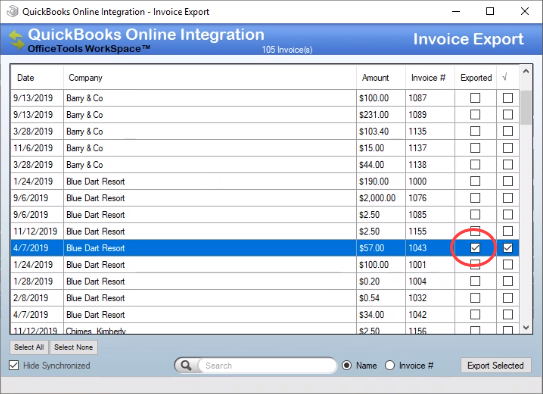The height and width of the screenshot is (394, 543).
Task: Check selection box for invoice 1004
Action: pyautogui.click(x=508, y=281)
